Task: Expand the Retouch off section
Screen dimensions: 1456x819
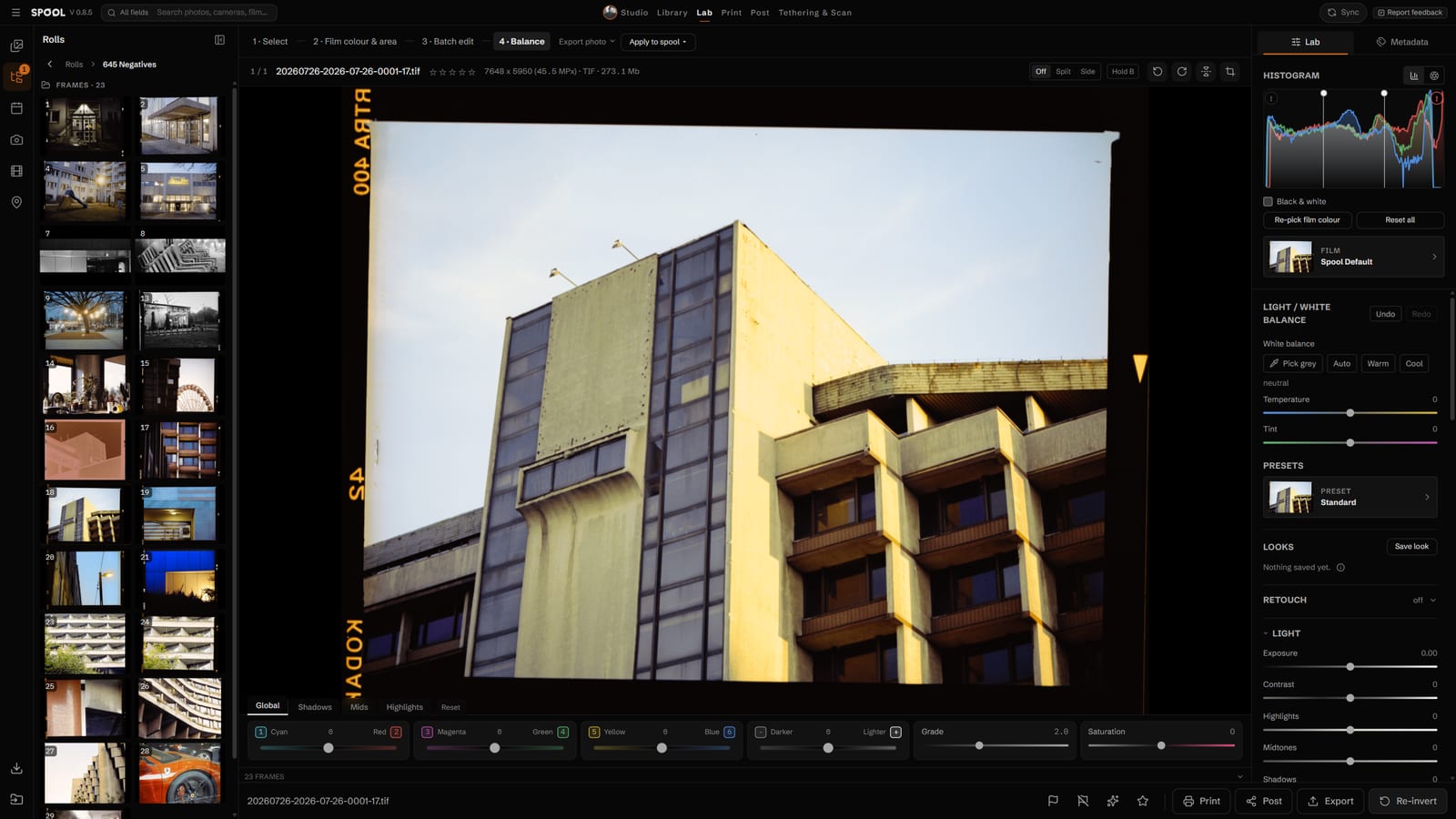Action: [x=1424, y=600]
